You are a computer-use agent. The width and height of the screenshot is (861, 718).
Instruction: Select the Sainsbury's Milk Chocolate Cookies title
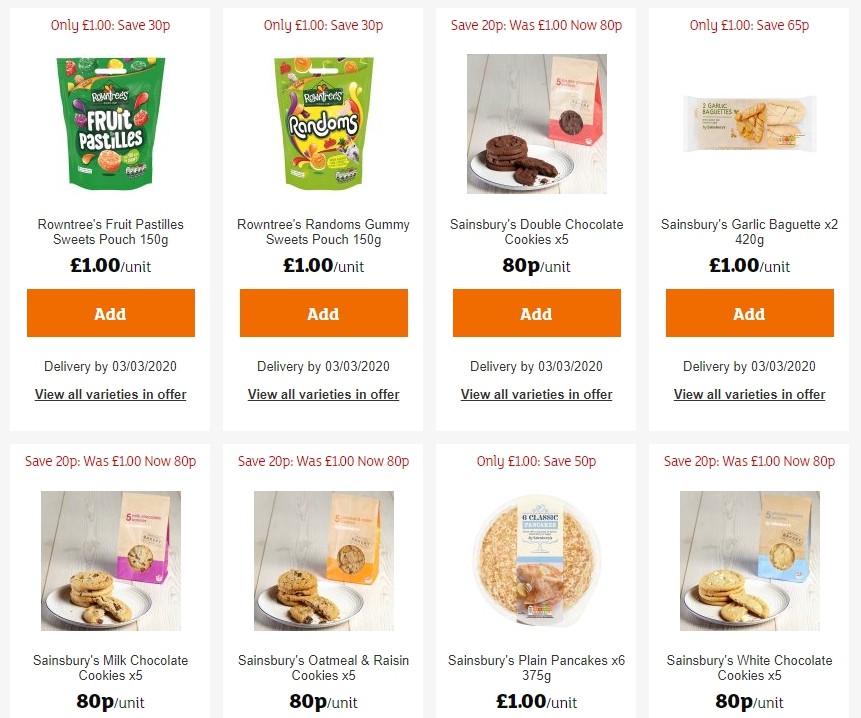(x=110, y=668)
